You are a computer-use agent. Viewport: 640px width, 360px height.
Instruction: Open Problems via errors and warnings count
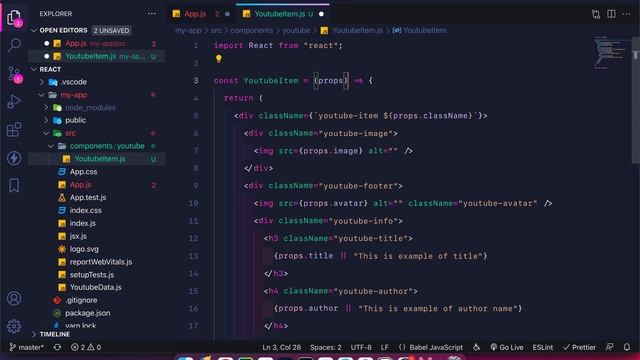(86, 347)
